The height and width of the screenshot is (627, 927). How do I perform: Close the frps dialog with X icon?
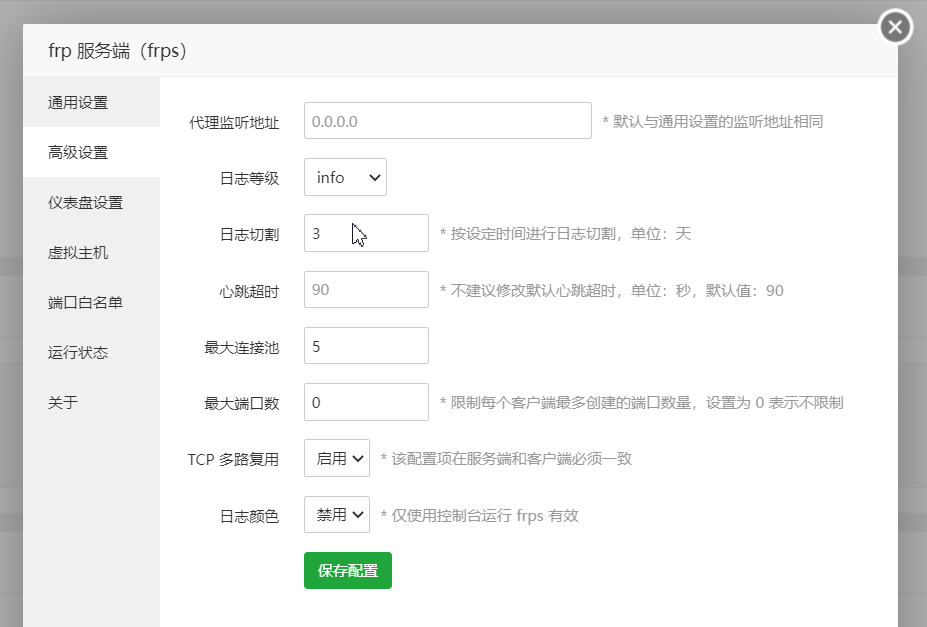point(895,27)
